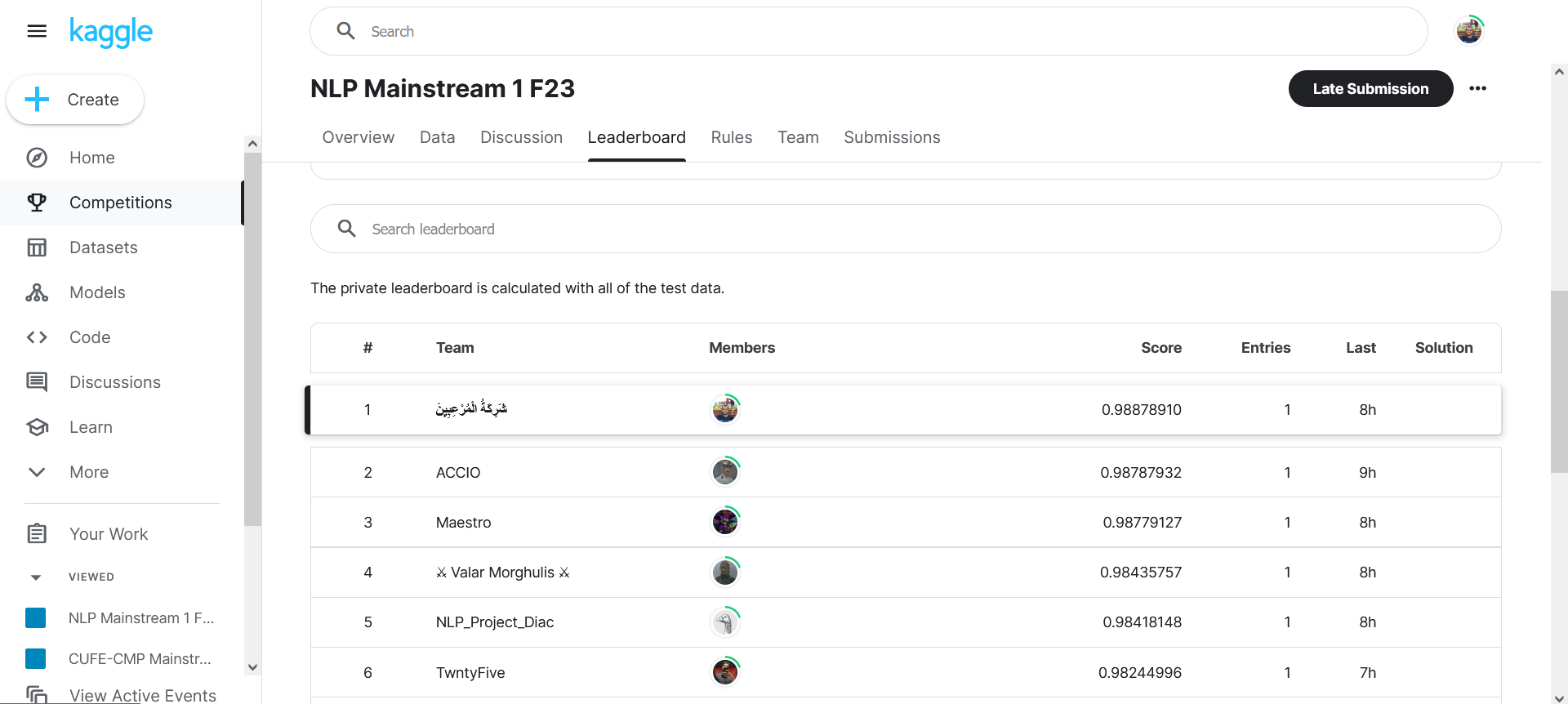Image resolution: width=1568 pixels, height=704 pixels.
Task: Click the Learn graduation cap icon
Action: click(x=37, y=427)
